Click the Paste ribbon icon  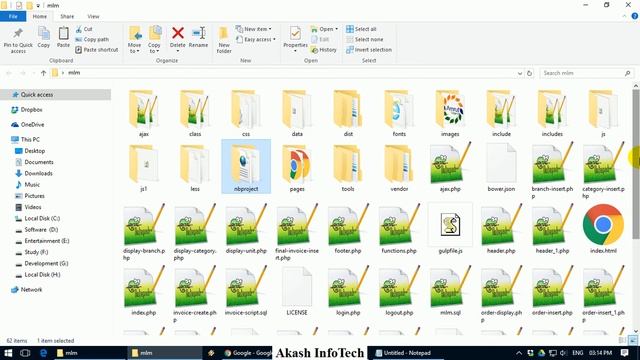point(63,33)
